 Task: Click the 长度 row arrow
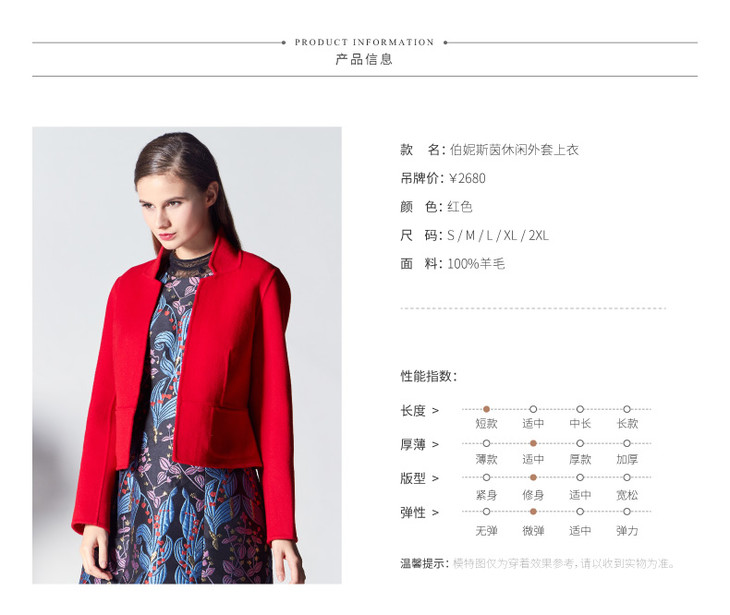tap(435, 411)
